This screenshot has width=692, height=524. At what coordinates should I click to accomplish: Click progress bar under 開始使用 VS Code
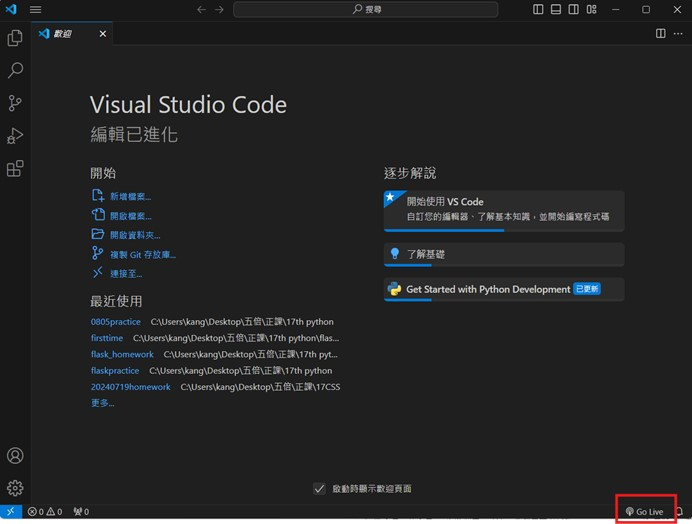[x=504, y=230]
